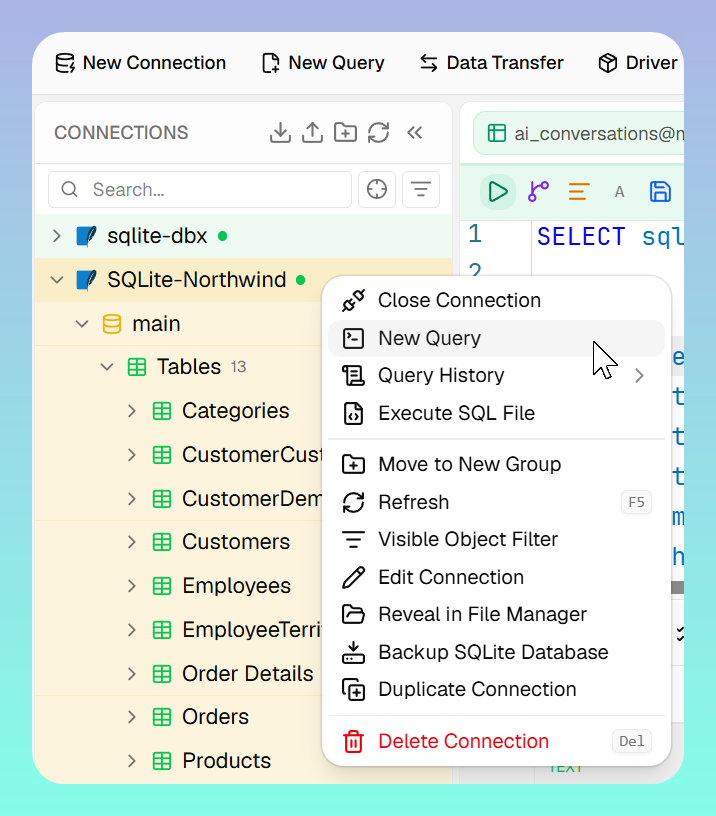716x816 pixels.
Task: Click the New Connection toolbar button
Action: click(140, 63)
